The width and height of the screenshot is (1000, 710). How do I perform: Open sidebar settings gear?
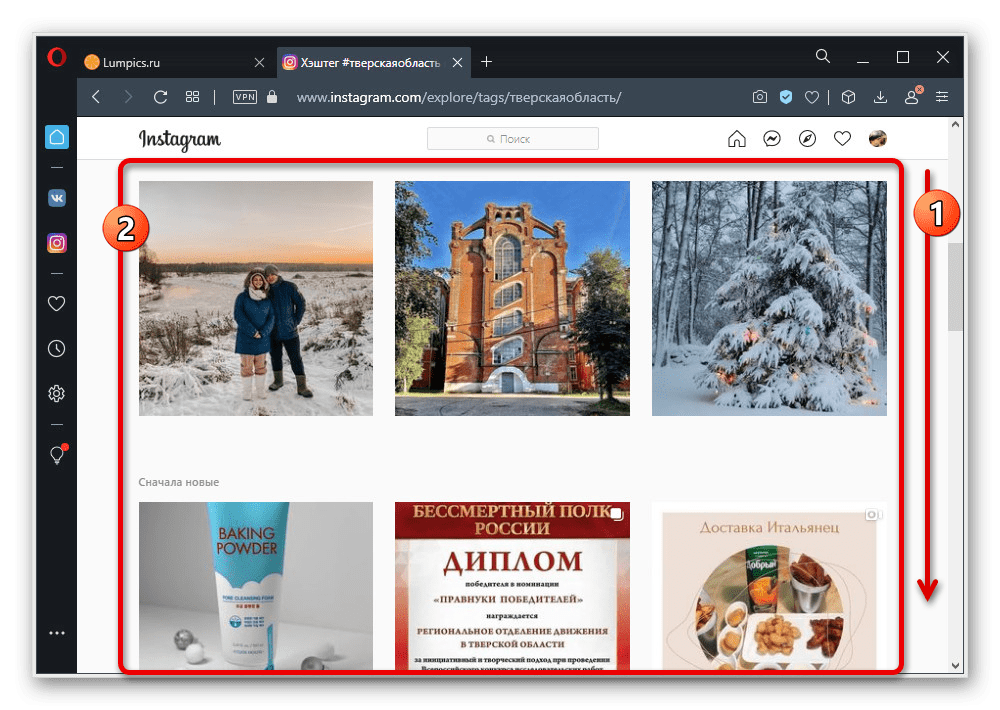coord(57,394)
